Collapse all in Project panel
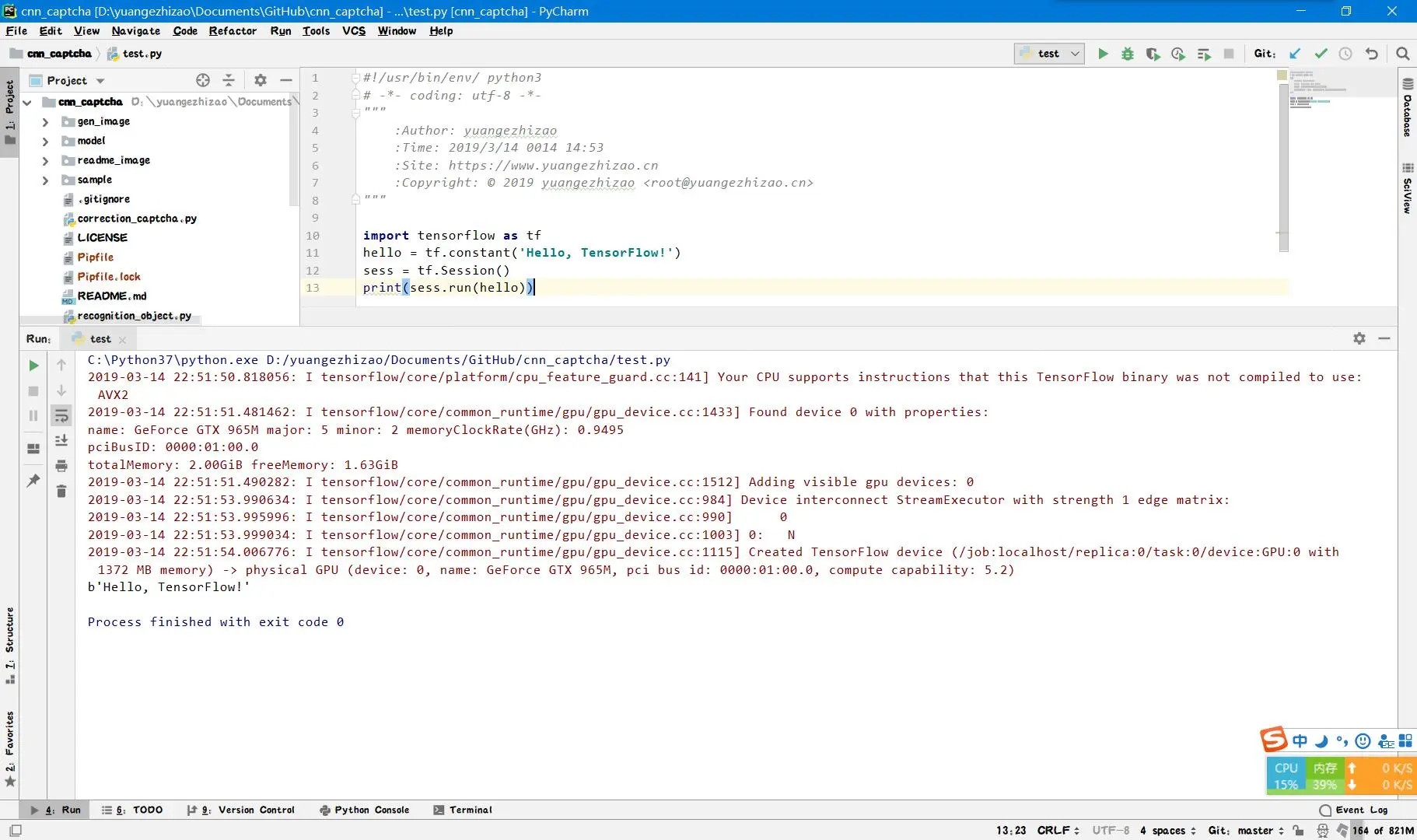Viewport: 1417px width, 840px height. (x=229, y=80)
